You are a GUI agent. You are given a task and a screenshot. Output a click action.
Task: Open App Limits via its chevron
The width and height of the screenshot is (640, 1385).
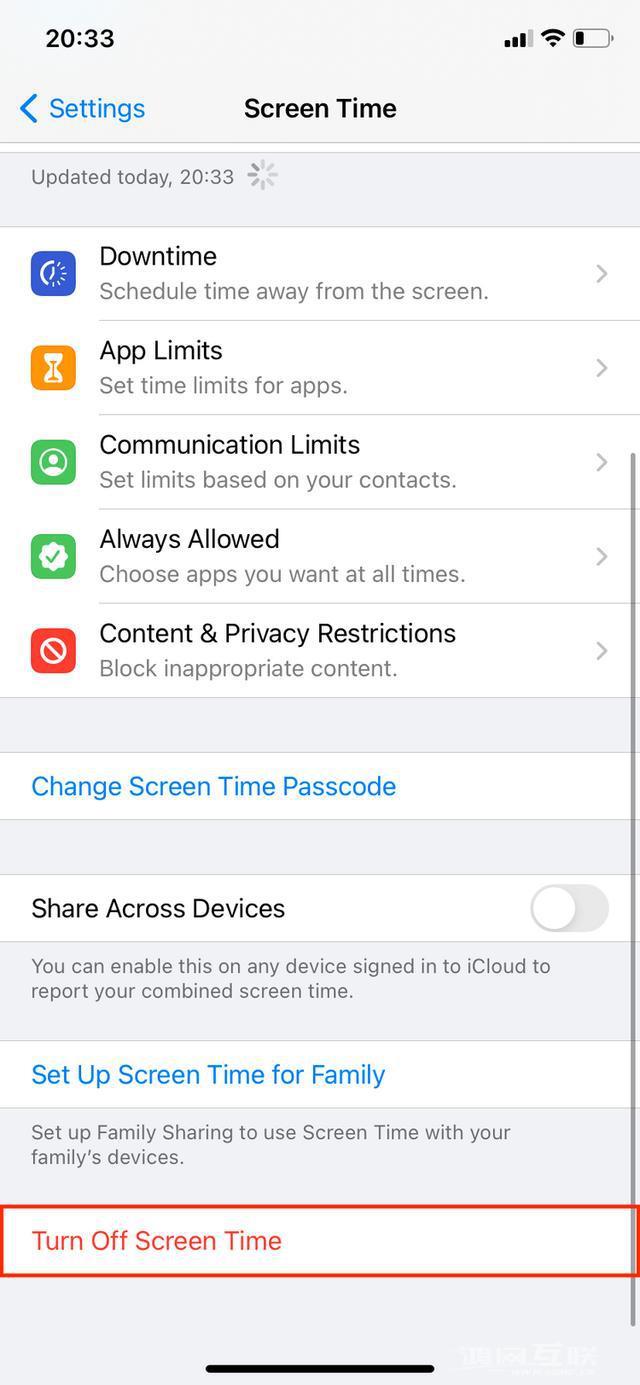click(x=602, y=368)
